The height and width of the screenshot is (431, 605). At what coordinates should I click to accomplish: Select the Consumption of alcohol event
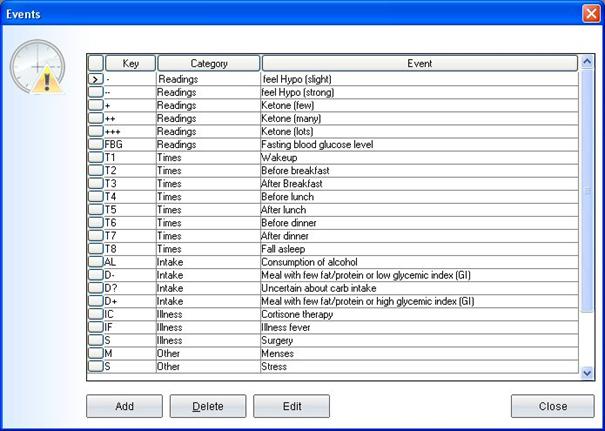pos(419,262)
